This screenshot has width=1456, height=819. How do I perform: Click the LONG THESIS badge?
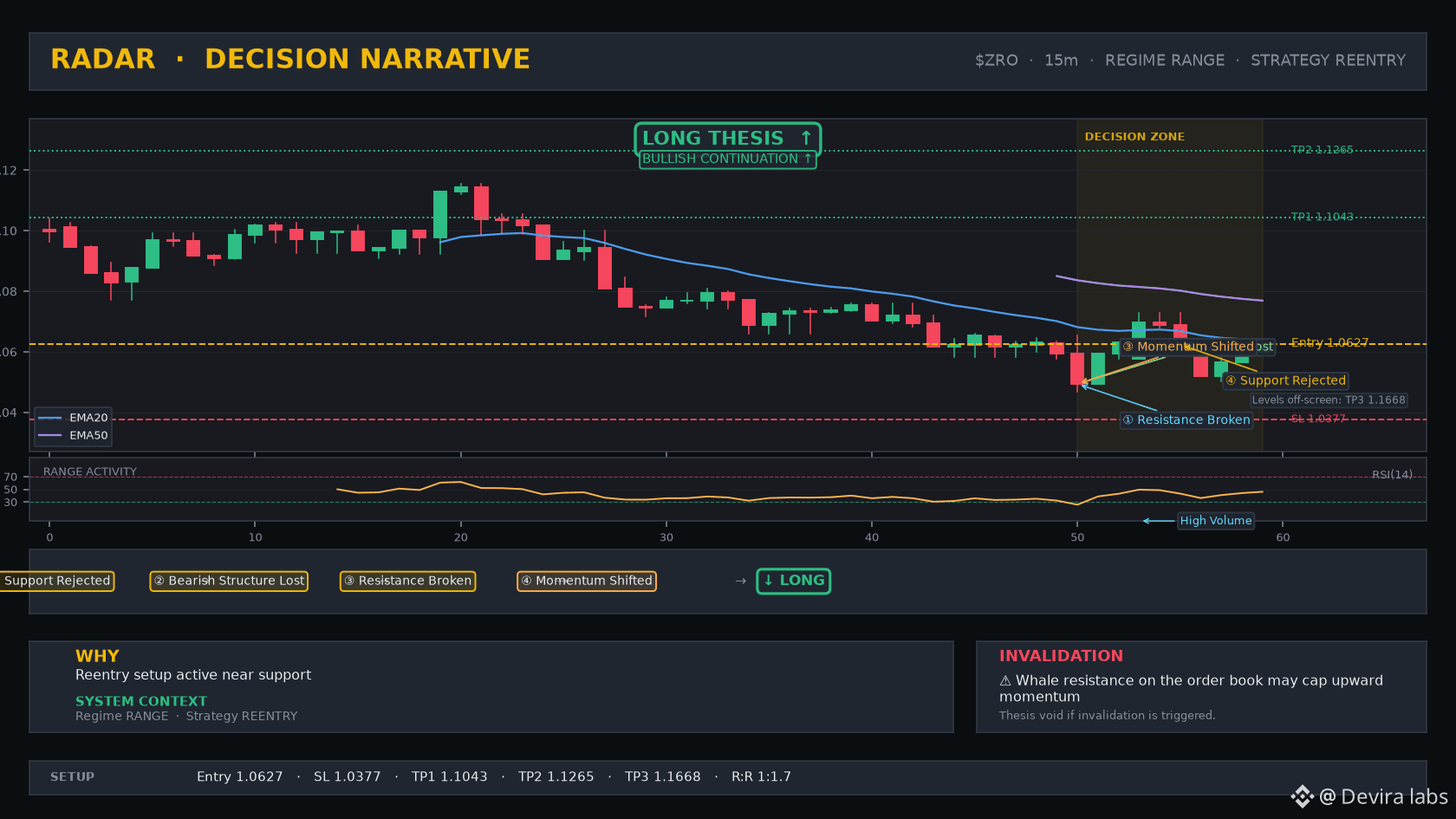click(727, 138)
